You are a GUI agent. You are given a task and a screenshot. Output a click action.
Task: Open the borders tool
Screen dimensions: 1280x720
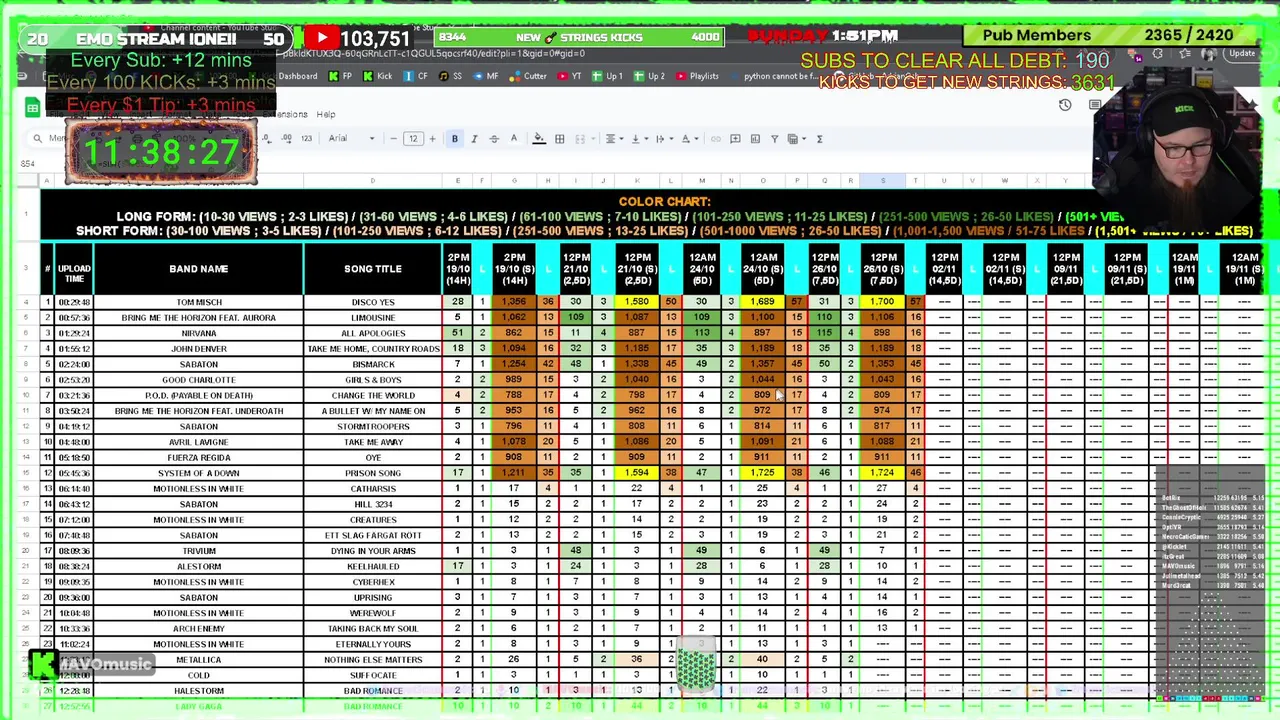pos(560,139)
